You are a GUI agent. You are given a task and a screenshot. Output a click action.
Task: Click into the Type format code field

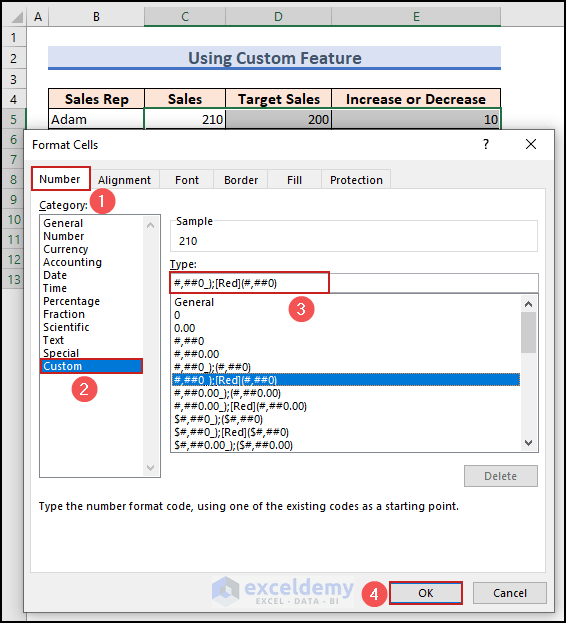click(x=354, y=283)
